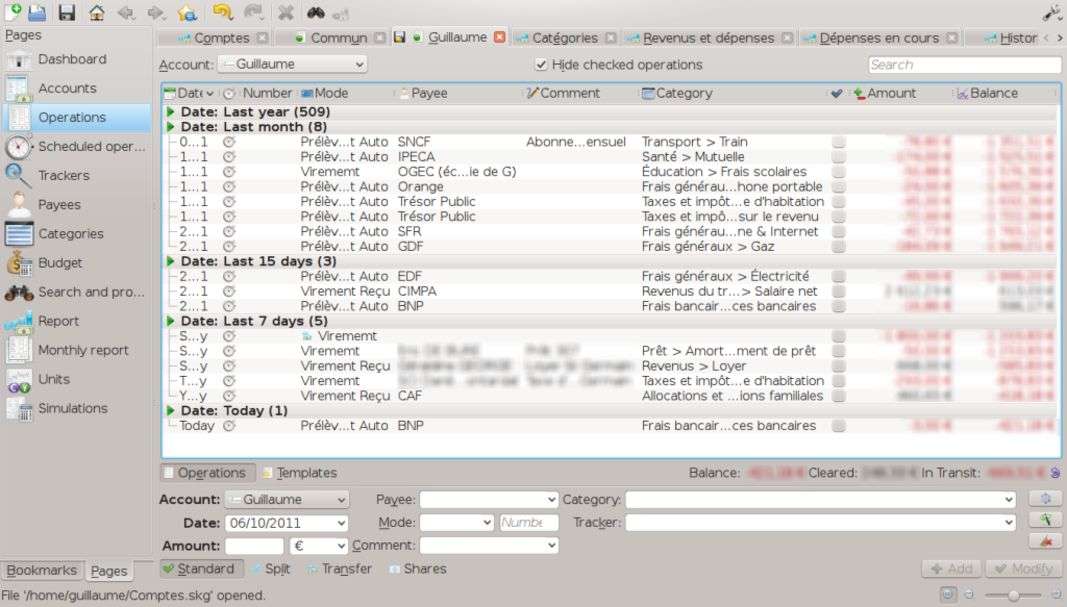The image size is (1067, 607).
Task: Open Scheduled operations in the sidebar
Action: 91,146
